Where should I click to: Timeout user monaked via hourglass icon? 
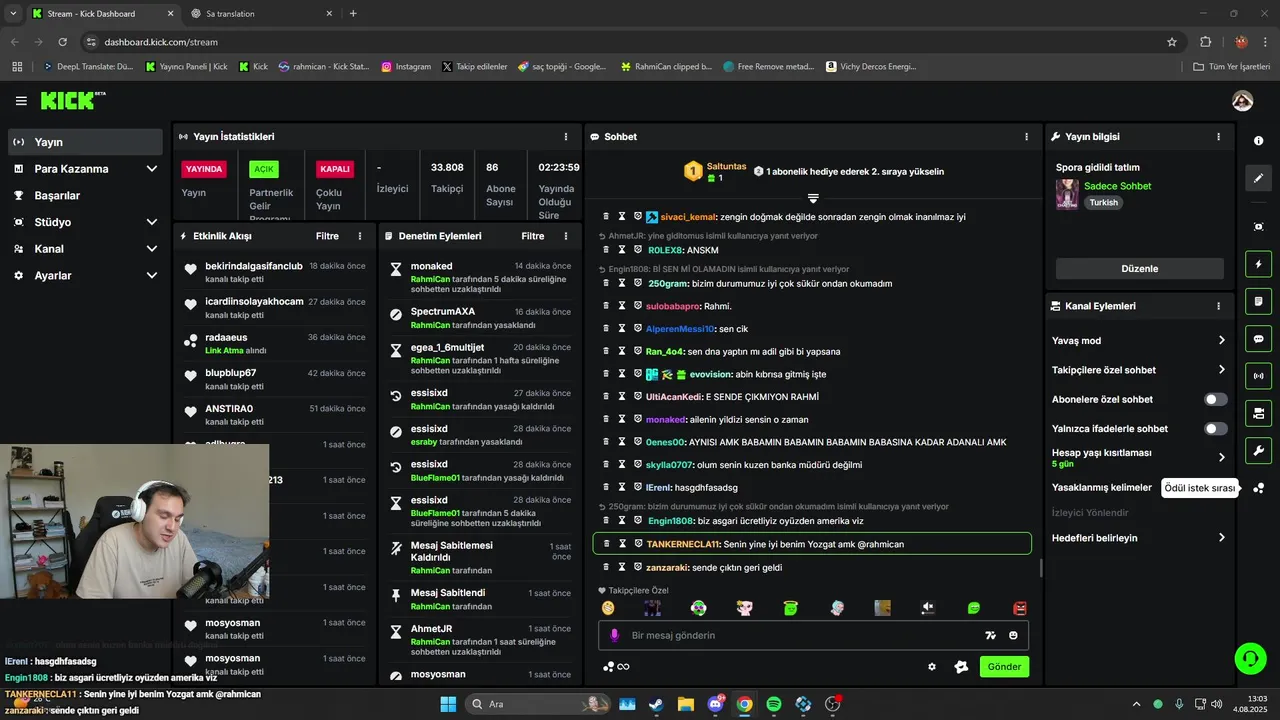621,419
